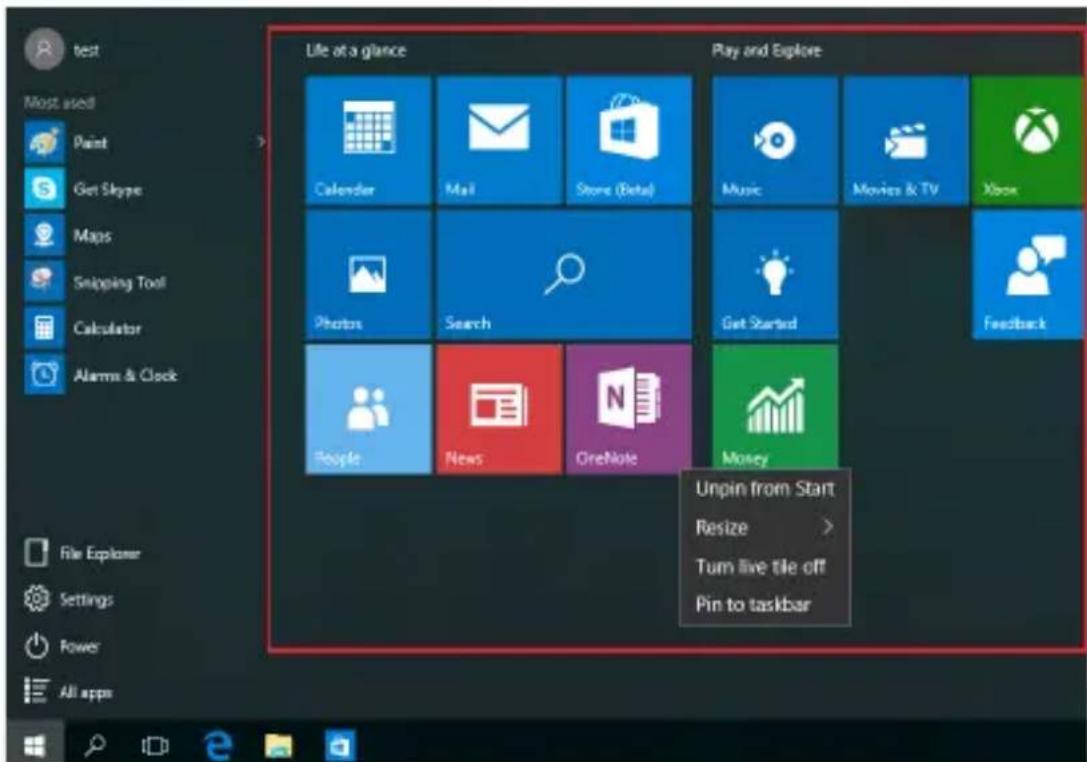
Task: Open the News tile
Action: (x=499, y=409)
